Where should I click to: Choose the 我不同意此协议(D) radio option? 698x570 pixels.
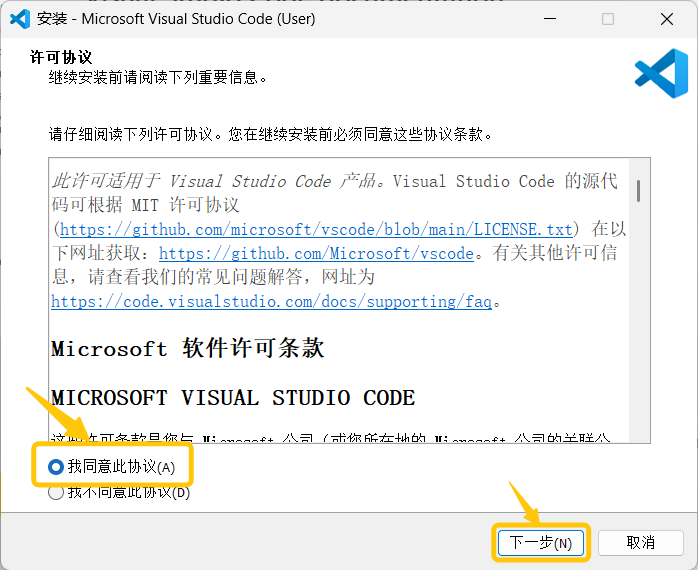tap(57, 492)
